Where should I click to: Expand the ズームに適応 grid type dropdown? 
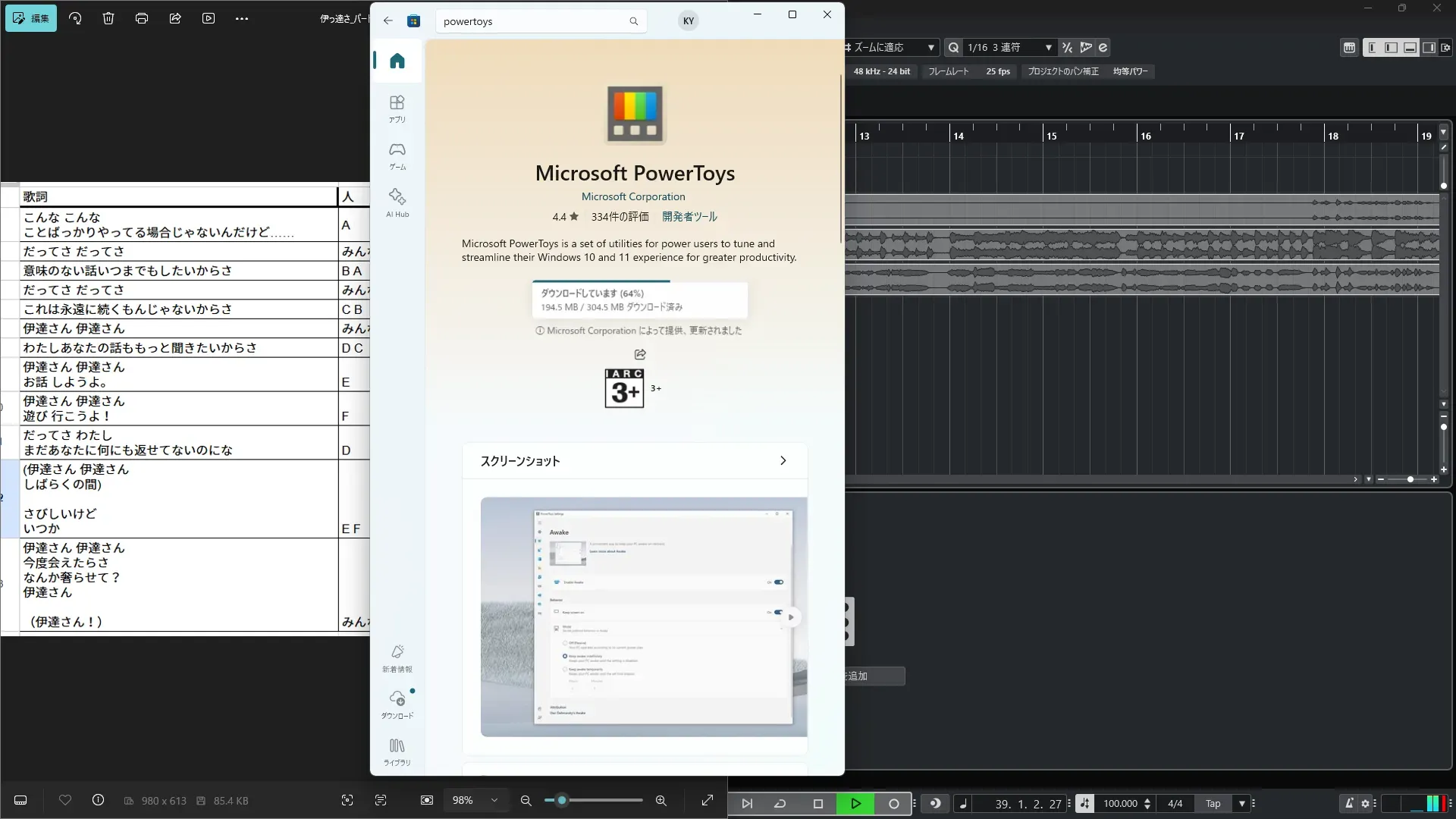[930, 47]
